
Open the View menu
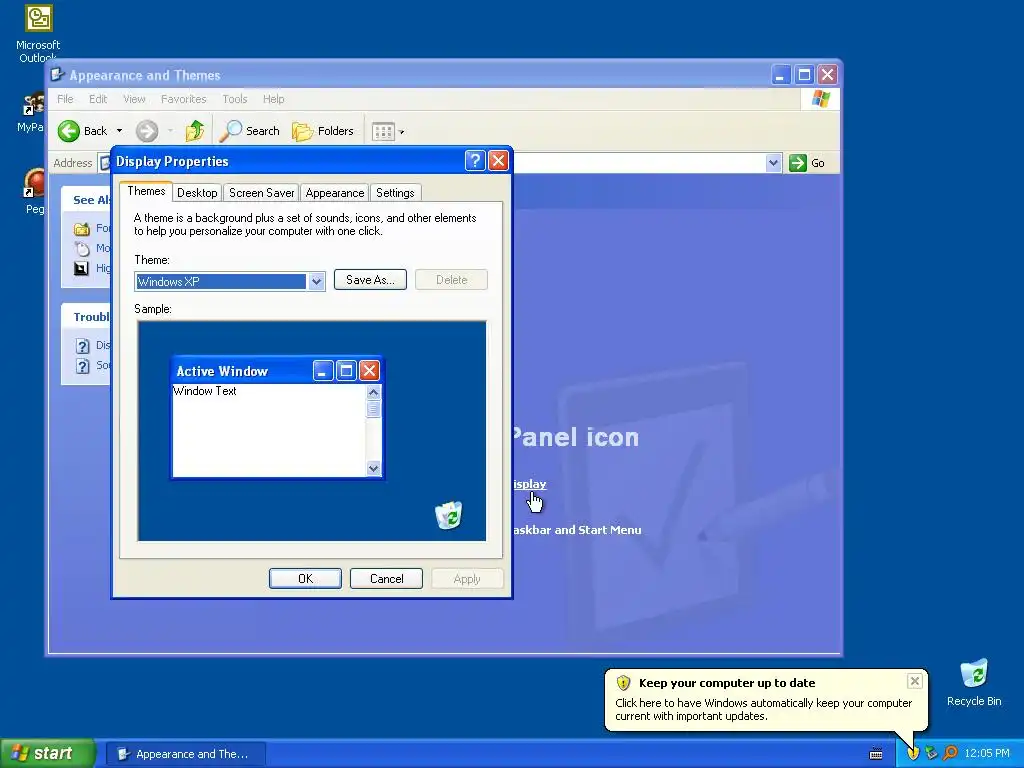pos(134,99)
